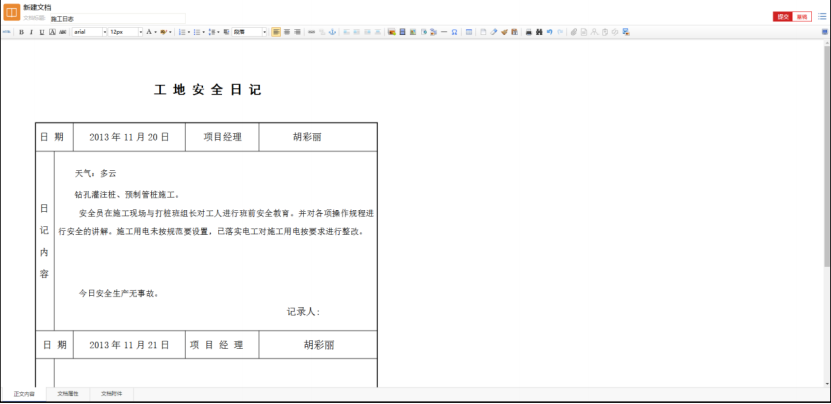Open find and replace binoculars
The height and width of the screenshot is (404, 831).
(x=539, y=32)
